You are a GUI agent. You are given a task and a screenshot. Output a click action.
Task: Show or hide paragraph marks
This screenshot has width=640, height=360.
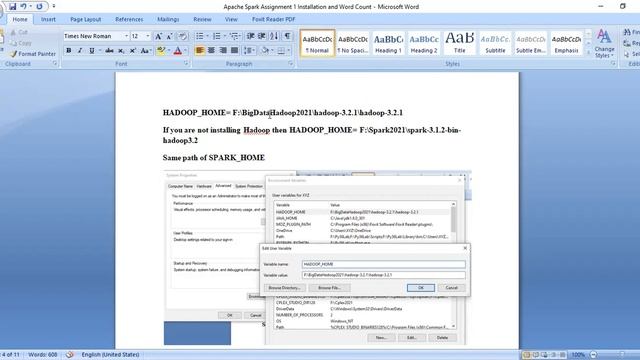(x=288, y=36)
